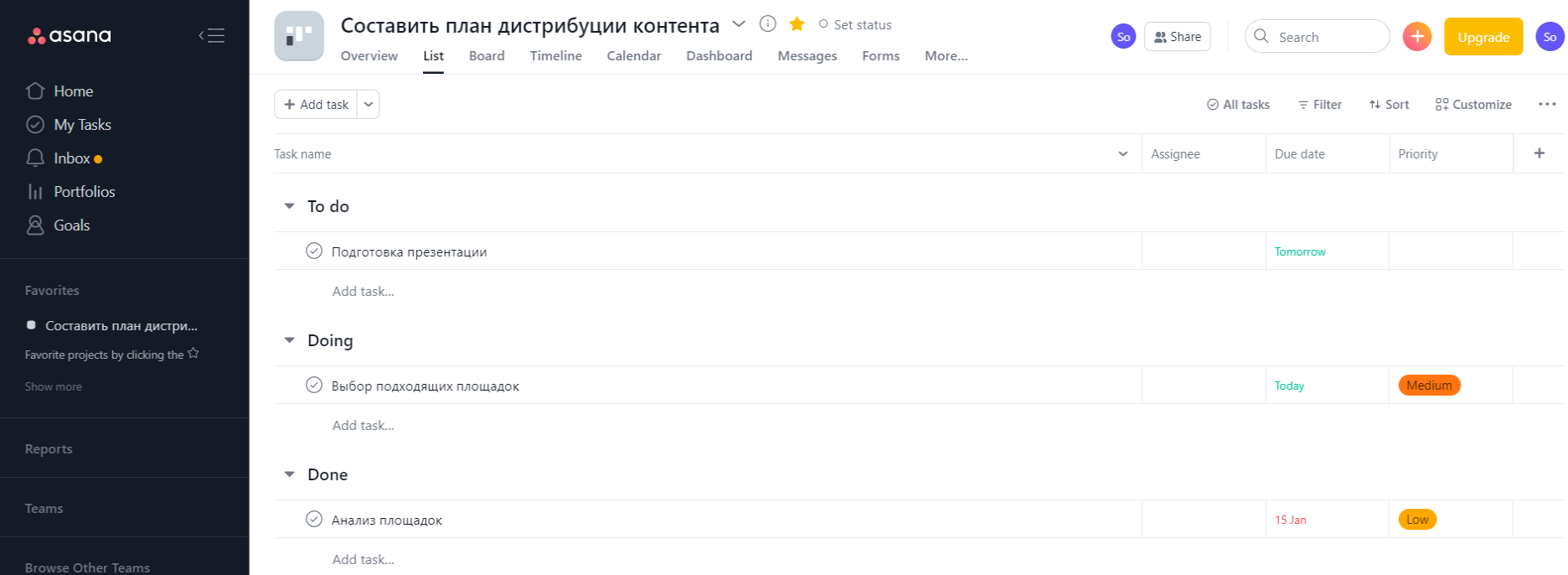Click the orange quick-add plus button

[1416, 37]
